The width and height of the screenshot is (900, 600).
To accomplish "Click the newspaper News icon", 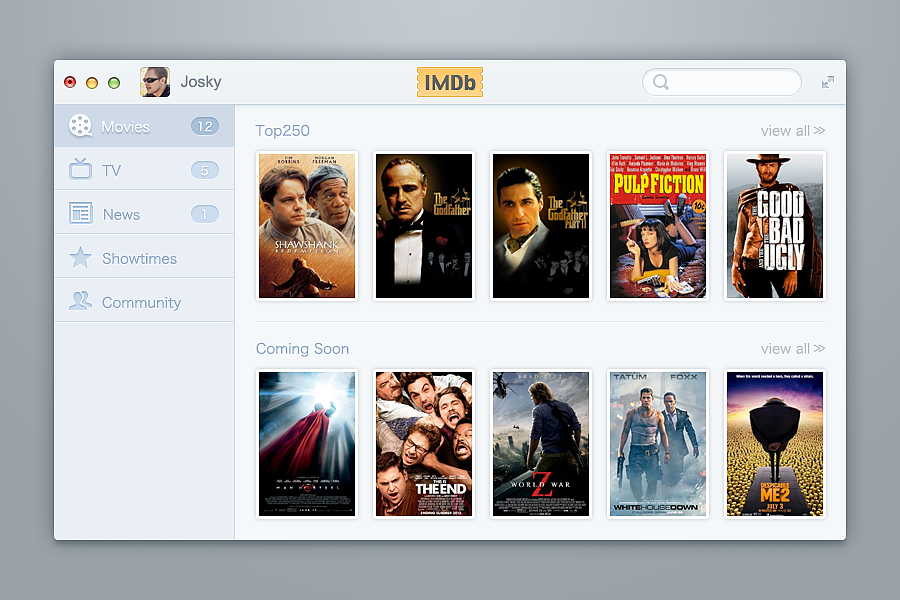I will pos(80,213).
